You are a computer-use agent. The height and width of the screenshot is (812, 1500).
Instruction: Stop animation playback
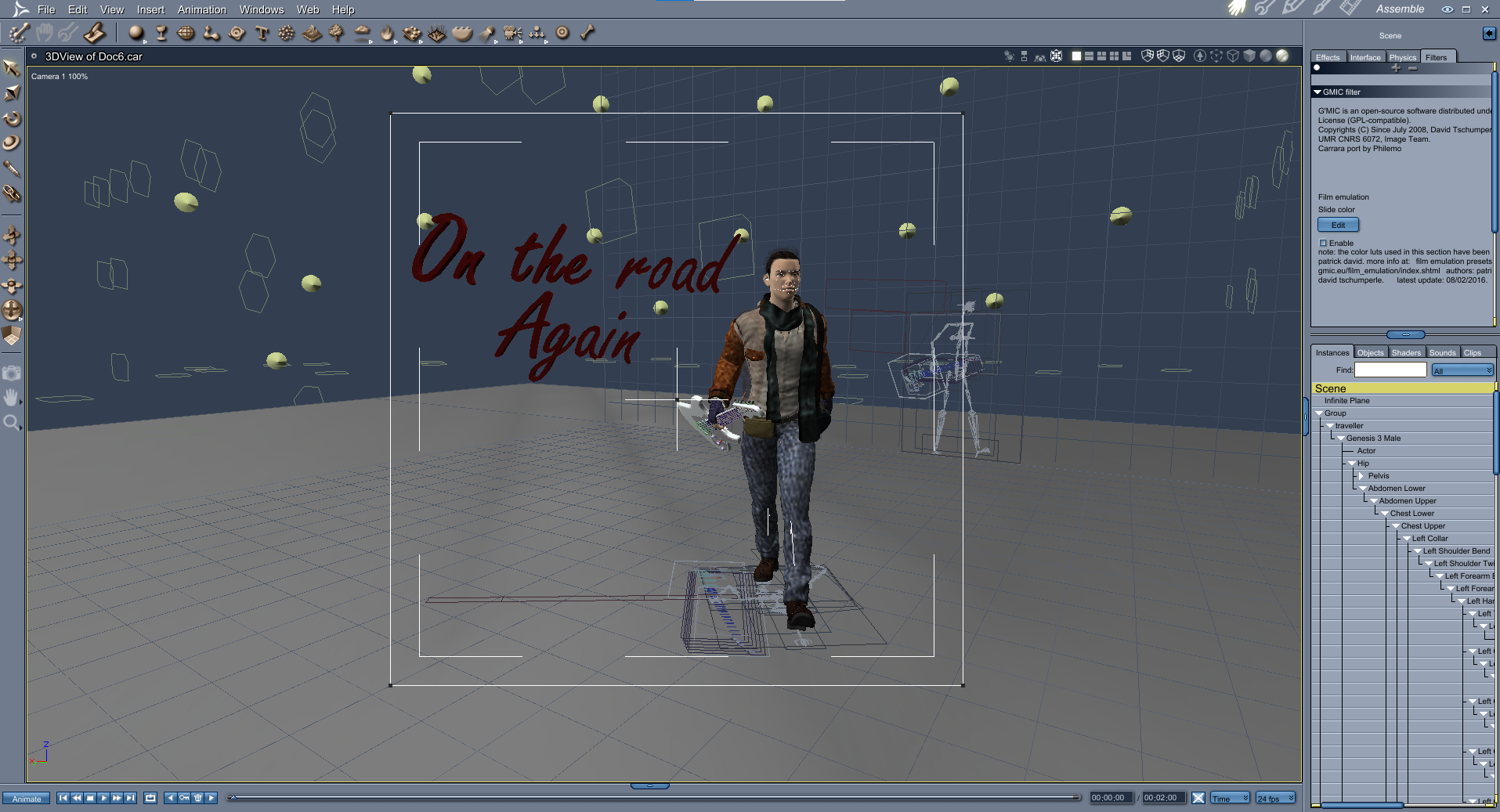coord(90,798)
